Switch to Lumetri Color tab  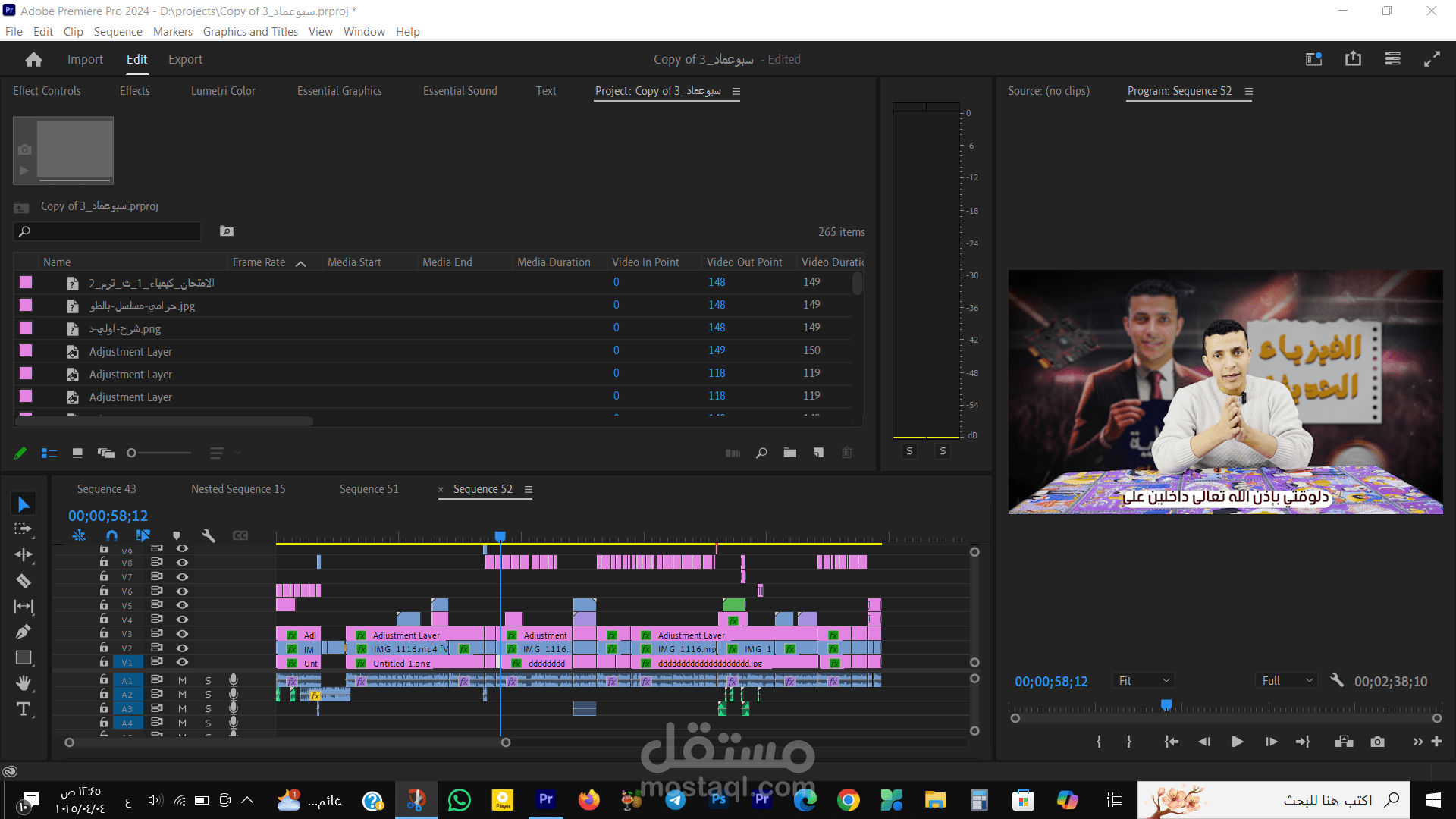point(223,91)
